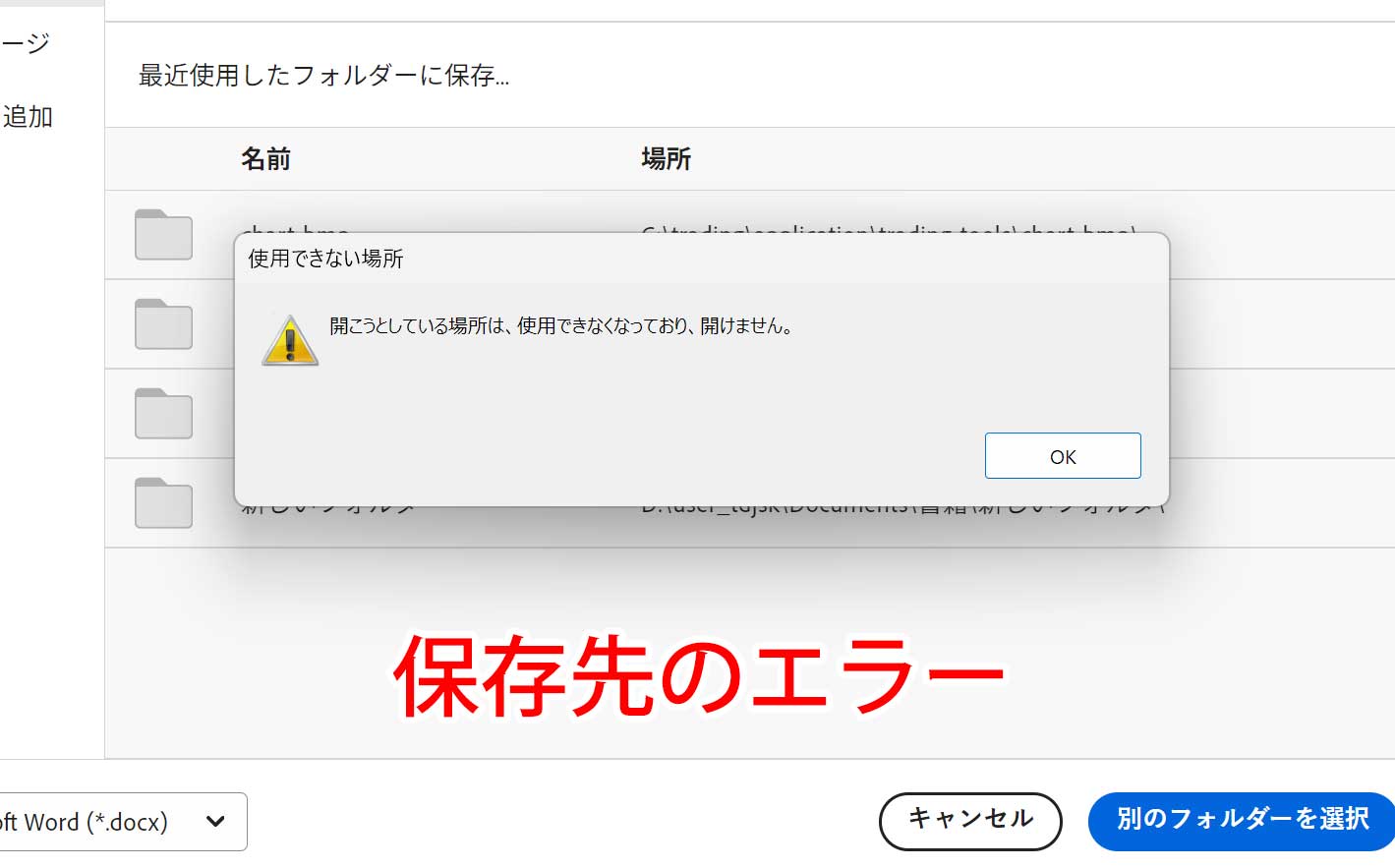Click the キャンセル button
1395x868 pixels.
tap(970, 821)
